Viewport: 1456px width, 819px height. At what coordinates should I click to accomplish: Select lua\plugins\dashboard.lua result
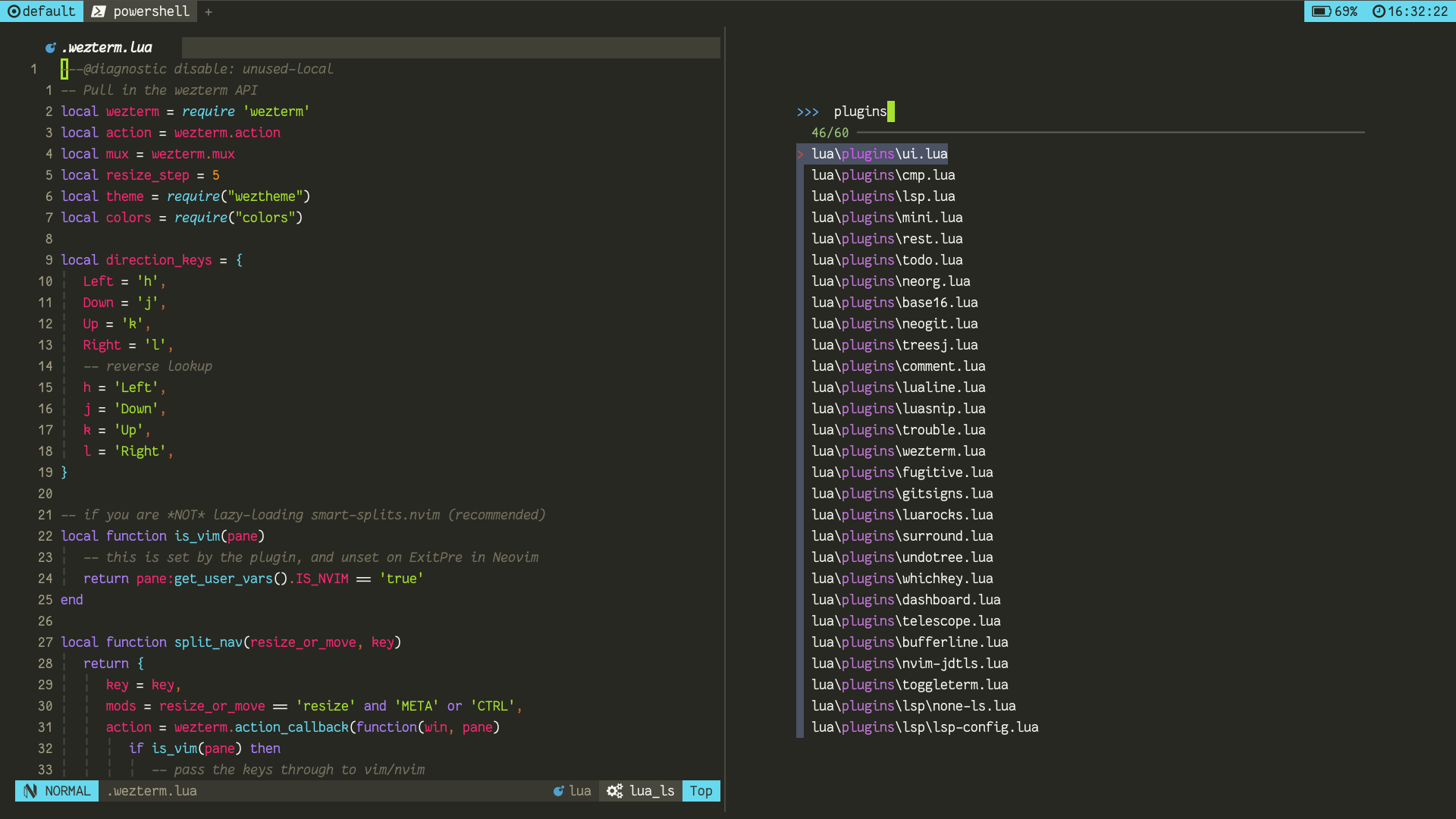pos(906,600)
